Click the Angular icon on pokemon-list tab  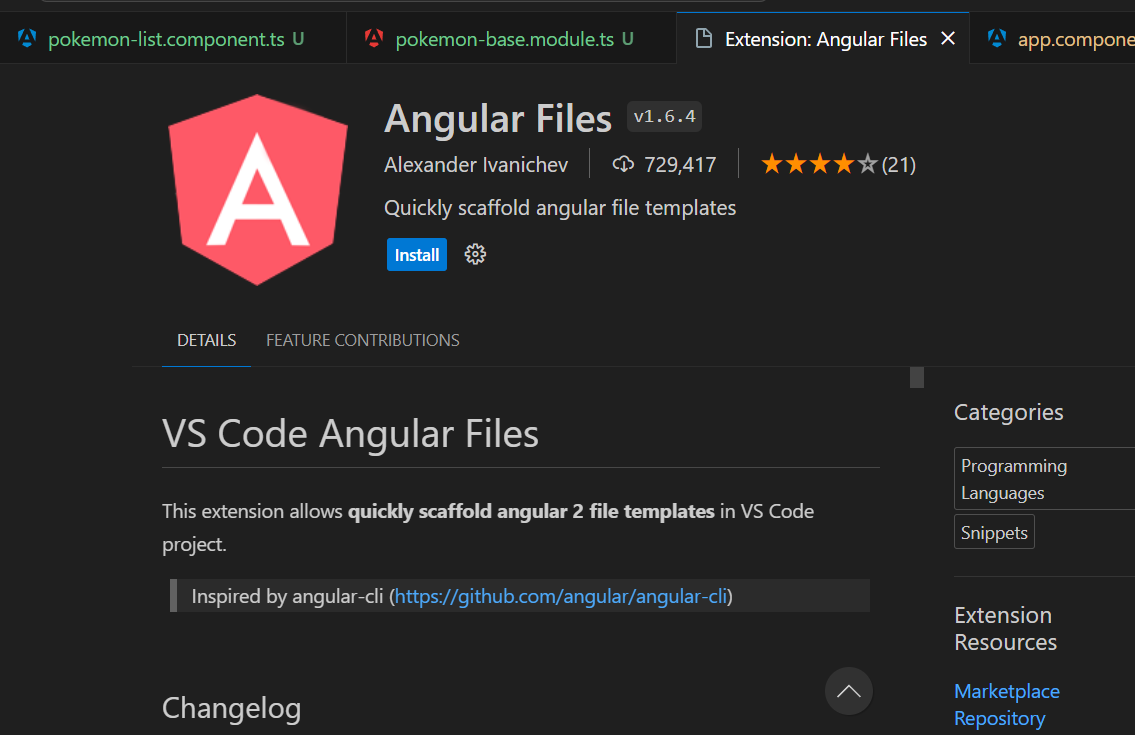(x=27, y=38)
